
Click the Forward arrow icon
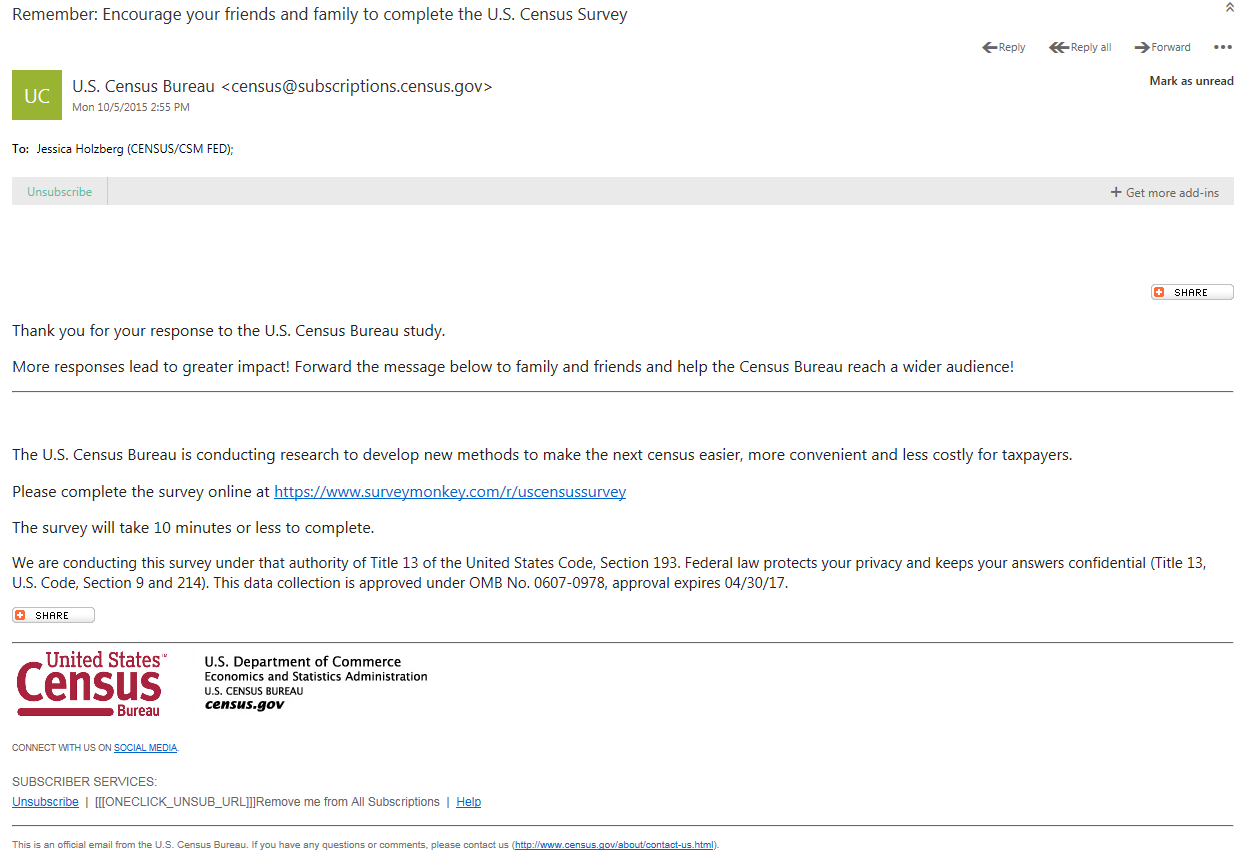click(x=1141, y=47)
